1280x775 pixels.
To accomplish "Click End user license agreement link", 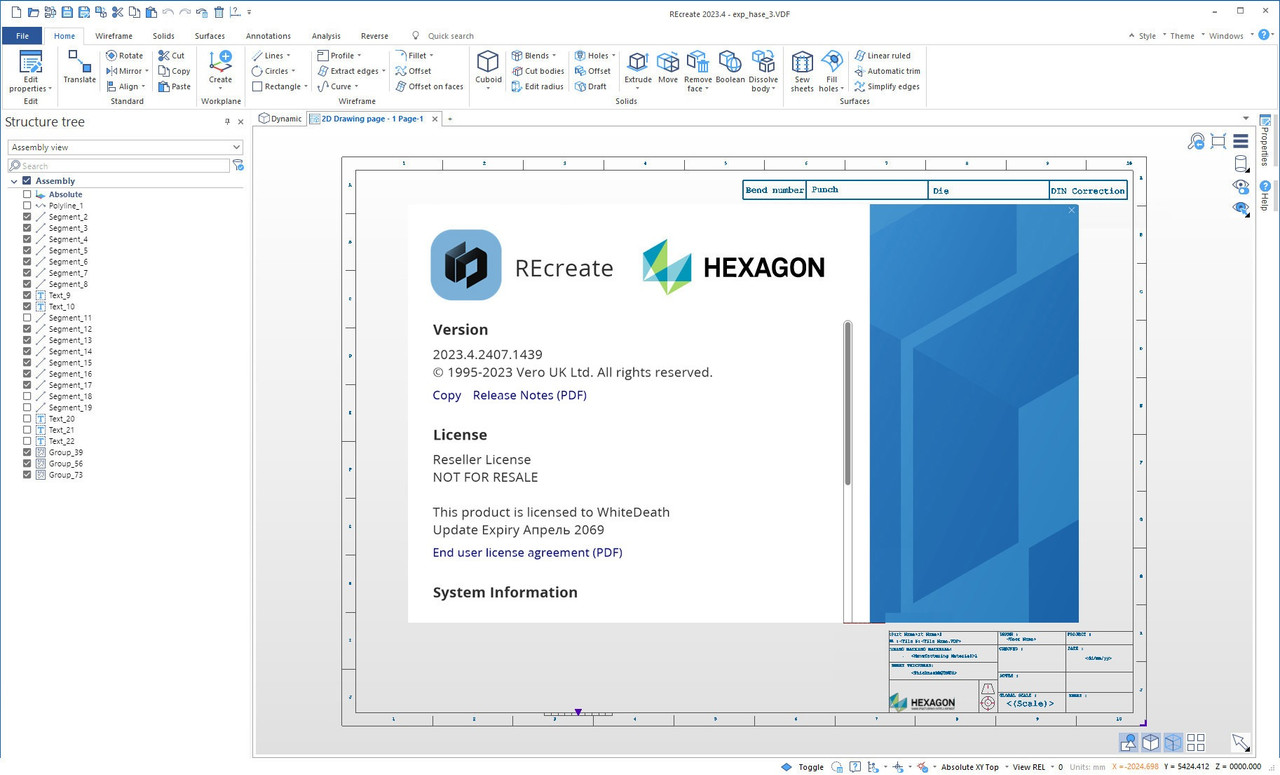I will pyautogui.click(x=528, y=552).
